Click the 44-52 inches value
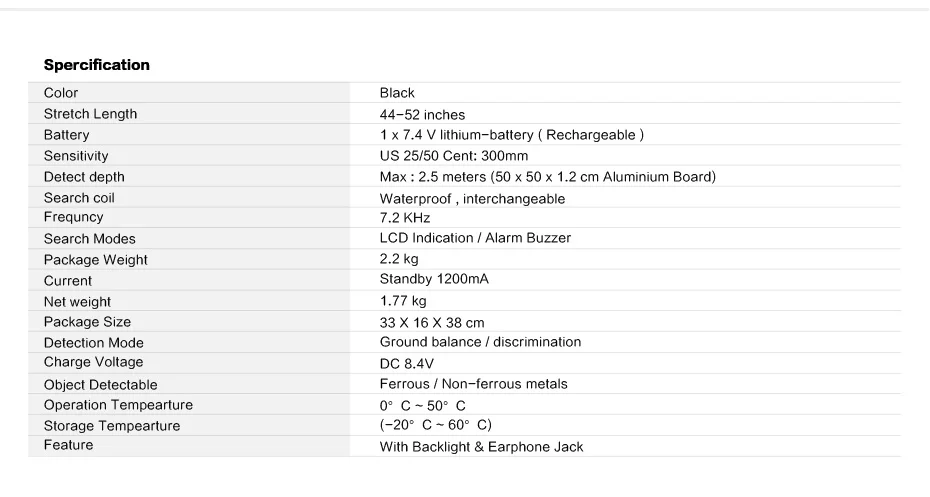This screenshot has height=497, width=930. pyautogui.click(x=422, y=114)
